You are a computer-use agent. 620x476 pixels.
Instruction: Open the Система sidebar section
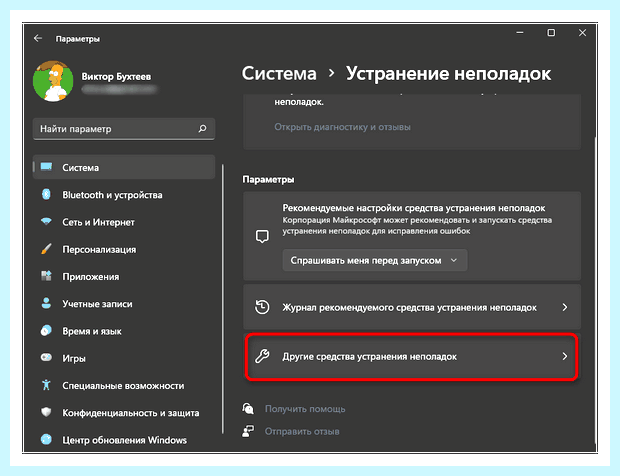coord(124,167)
